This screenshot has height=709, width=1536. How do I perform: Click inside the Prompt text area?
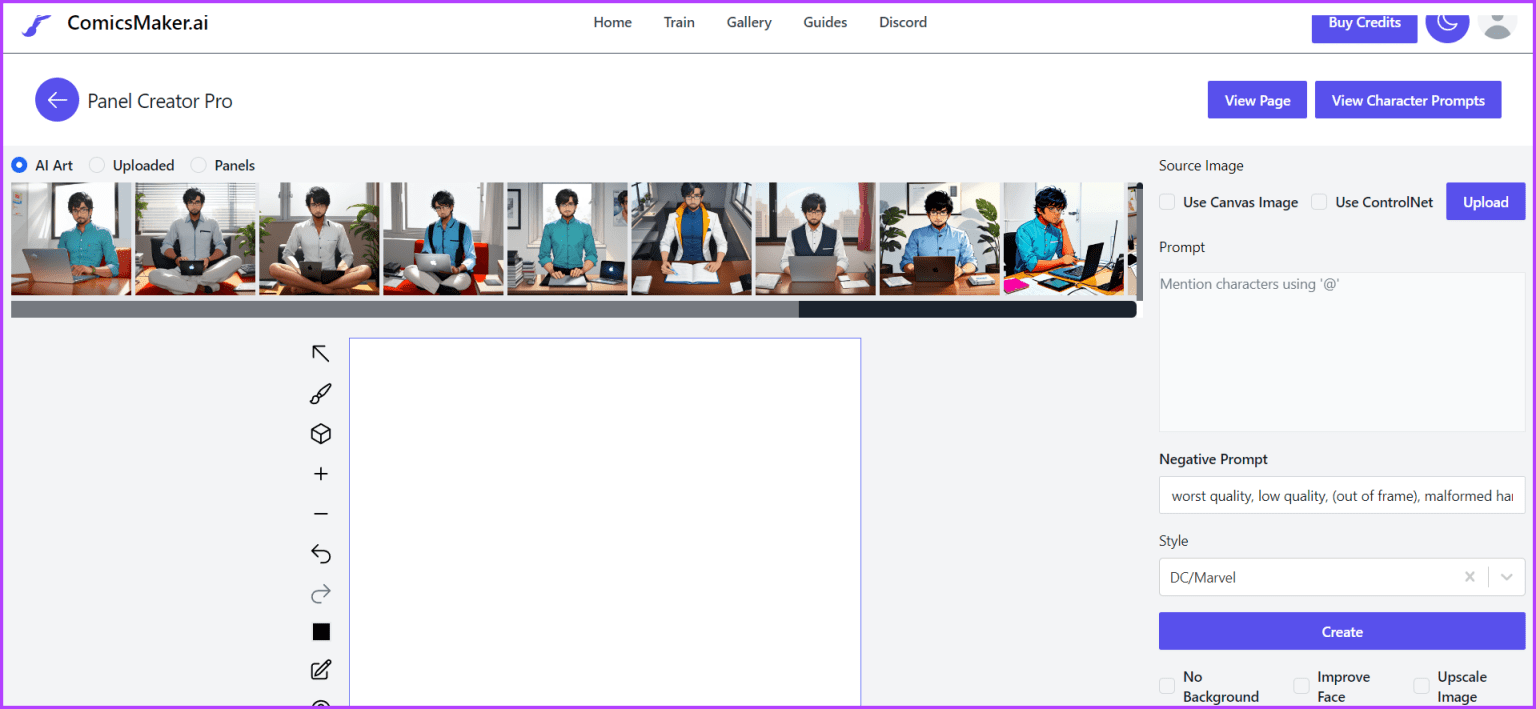point(1341,350)
